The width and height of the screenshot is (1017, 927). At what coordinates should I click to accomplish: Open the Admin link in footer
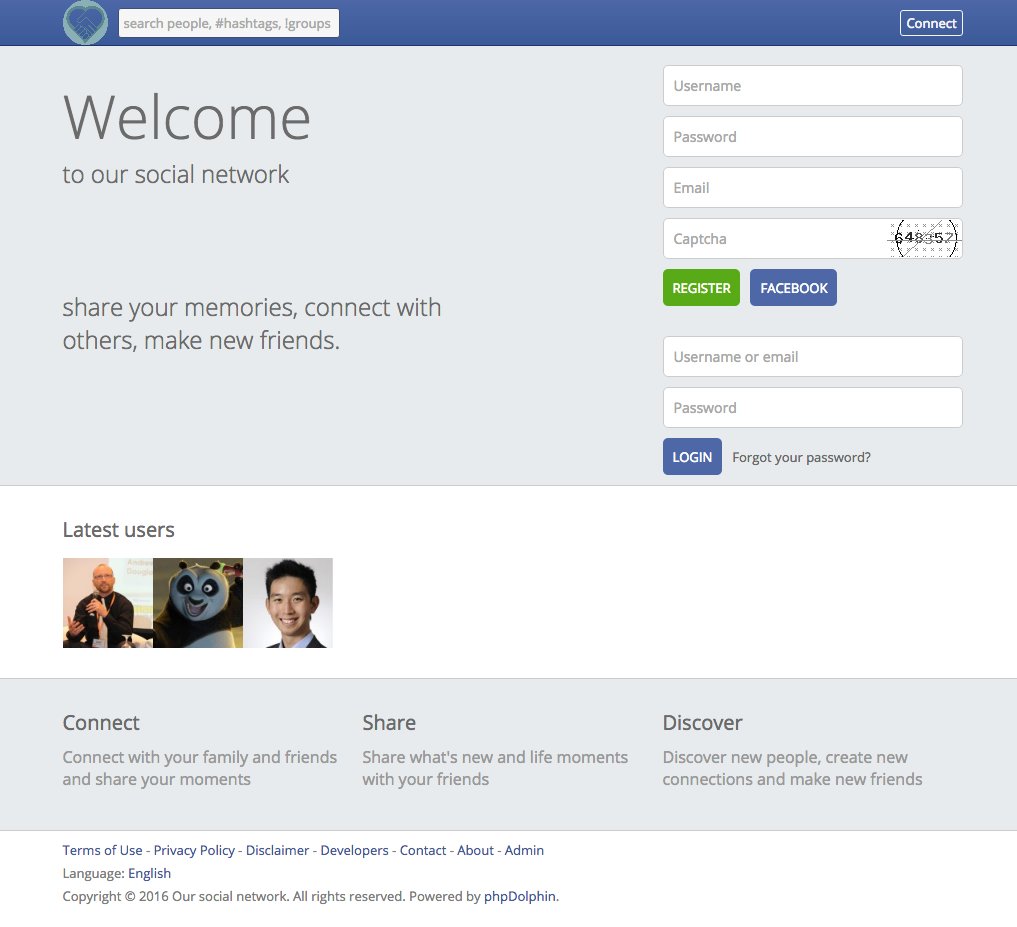[524, 850]
